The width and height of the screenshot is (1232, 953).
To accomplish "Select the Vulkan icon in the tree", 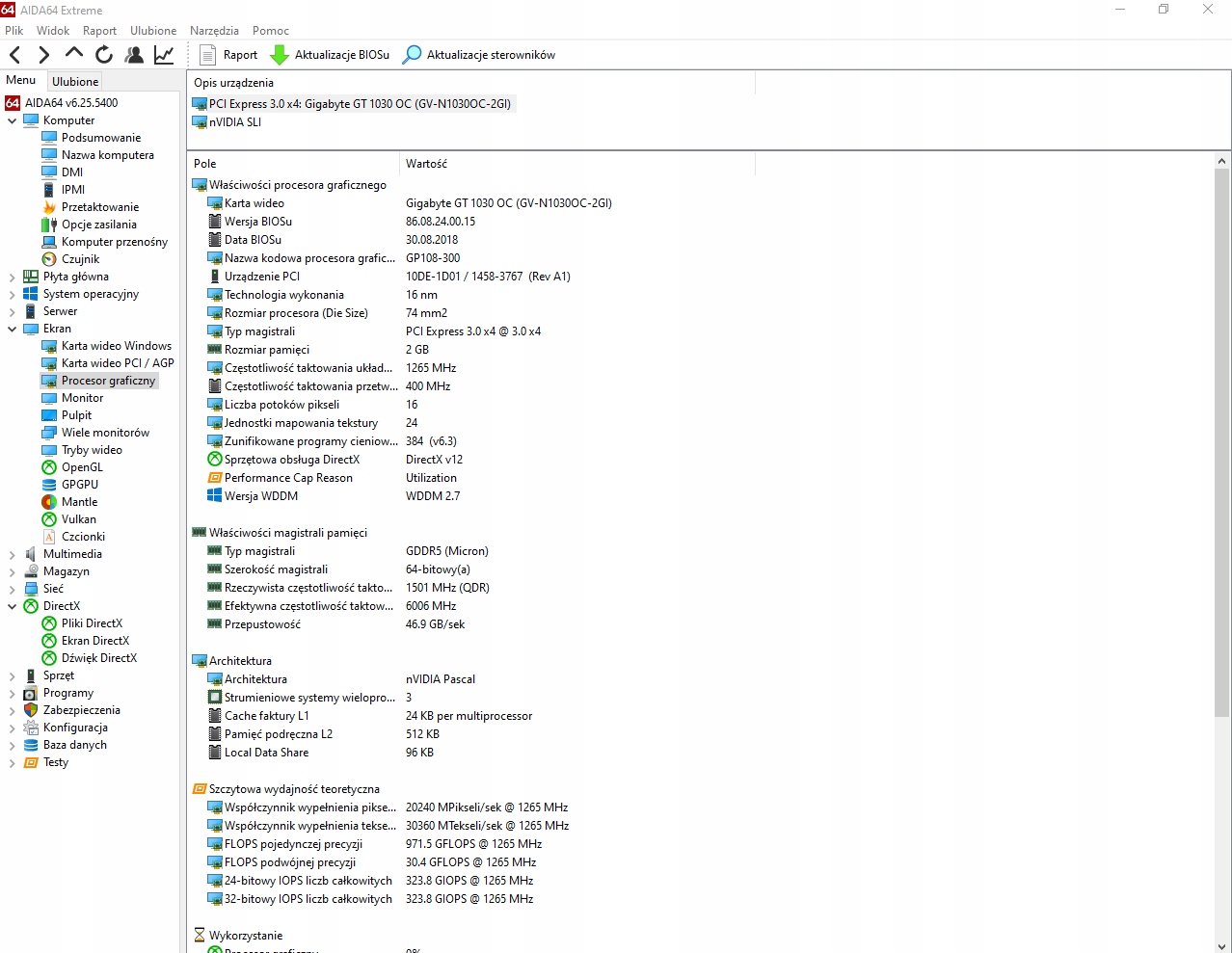I will coord(49,519).
